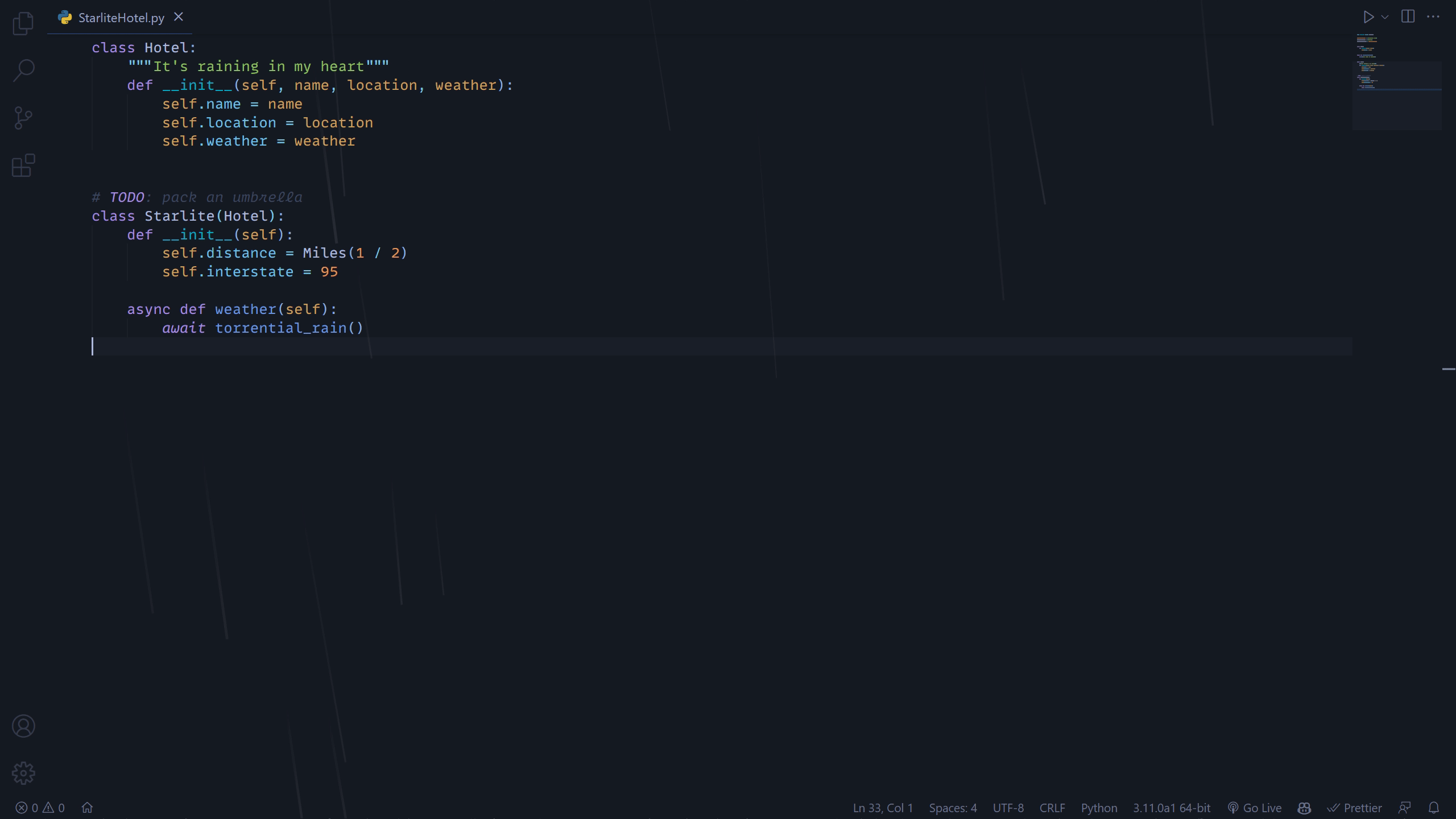The width and height of the screenshot is (1456, 819).
Task: Open the Extensions view
Action: 23,166
